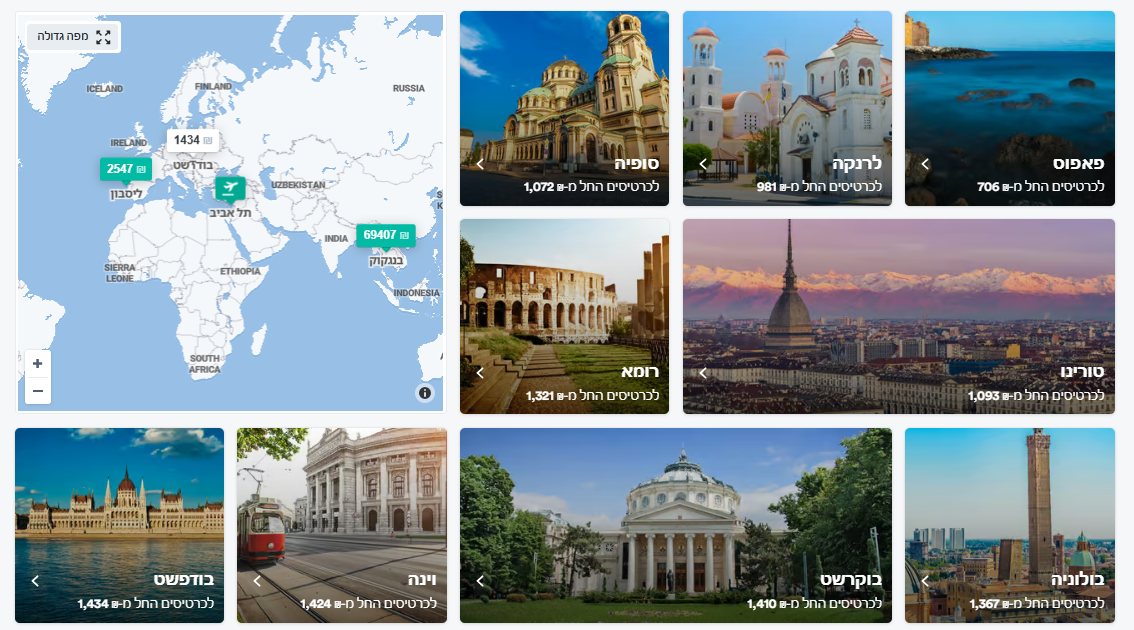Open the map info icon
This screenshot has height=630, width=1134.
point(425,393)
